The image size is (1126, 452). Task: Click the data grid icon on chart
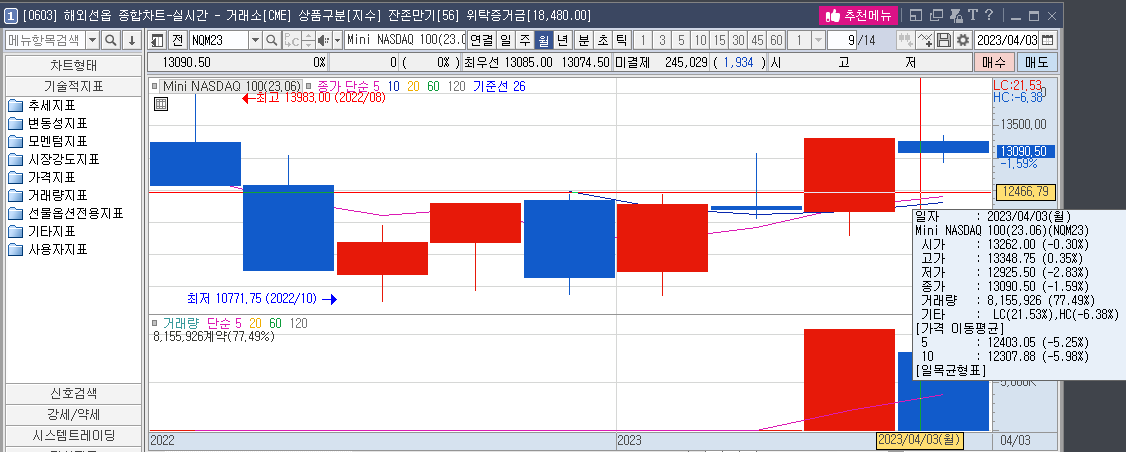click(161, 104)
